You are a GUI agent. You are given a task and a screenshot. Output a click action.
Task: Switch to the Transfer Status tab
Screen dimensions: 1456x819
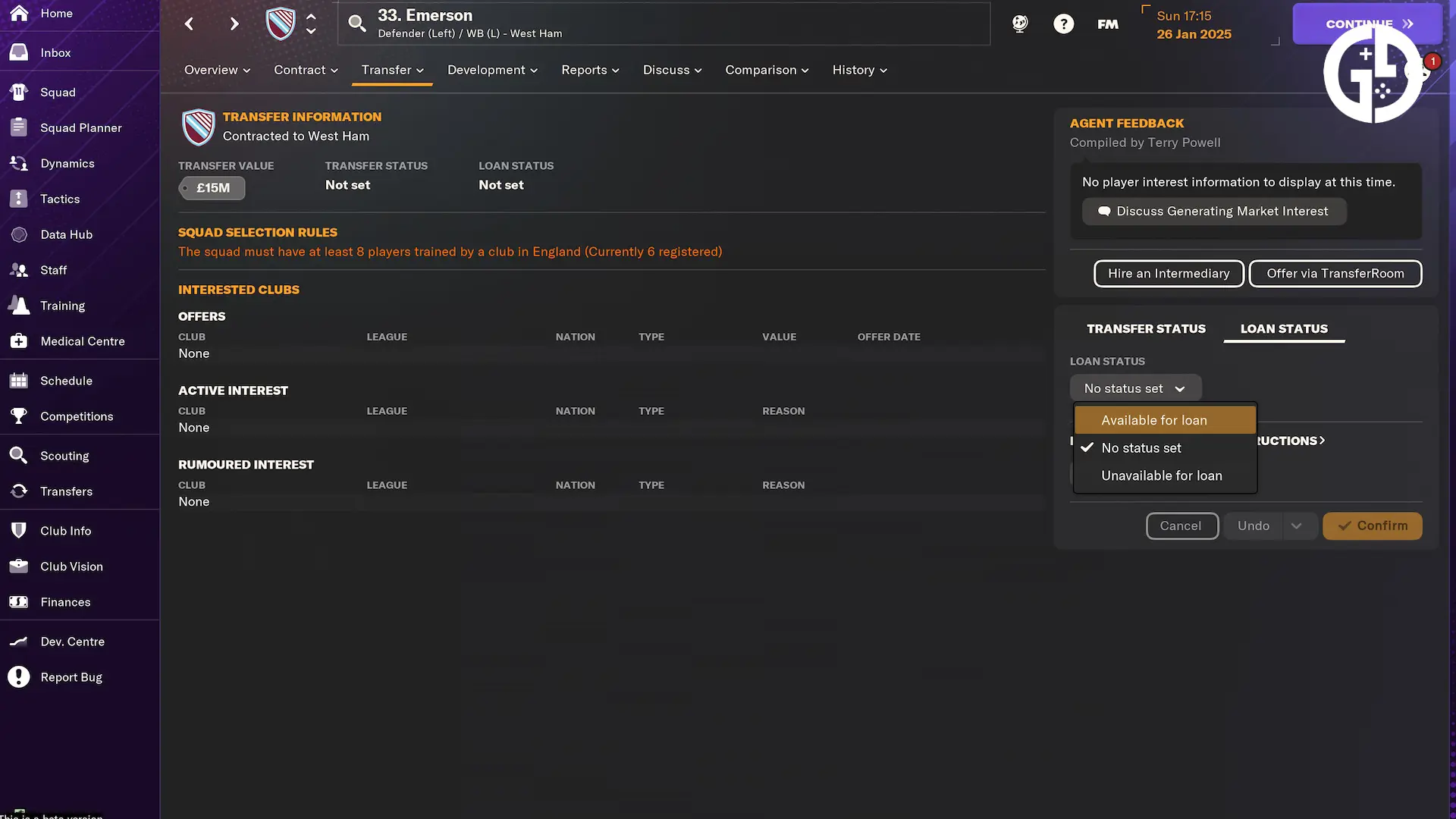[1146, 329]
